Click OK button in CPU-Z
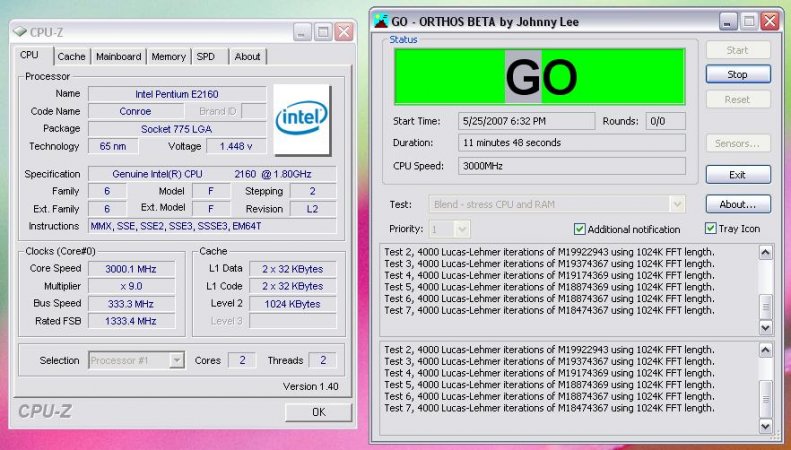This screenshot has height=450, width=791. (318, 412)
